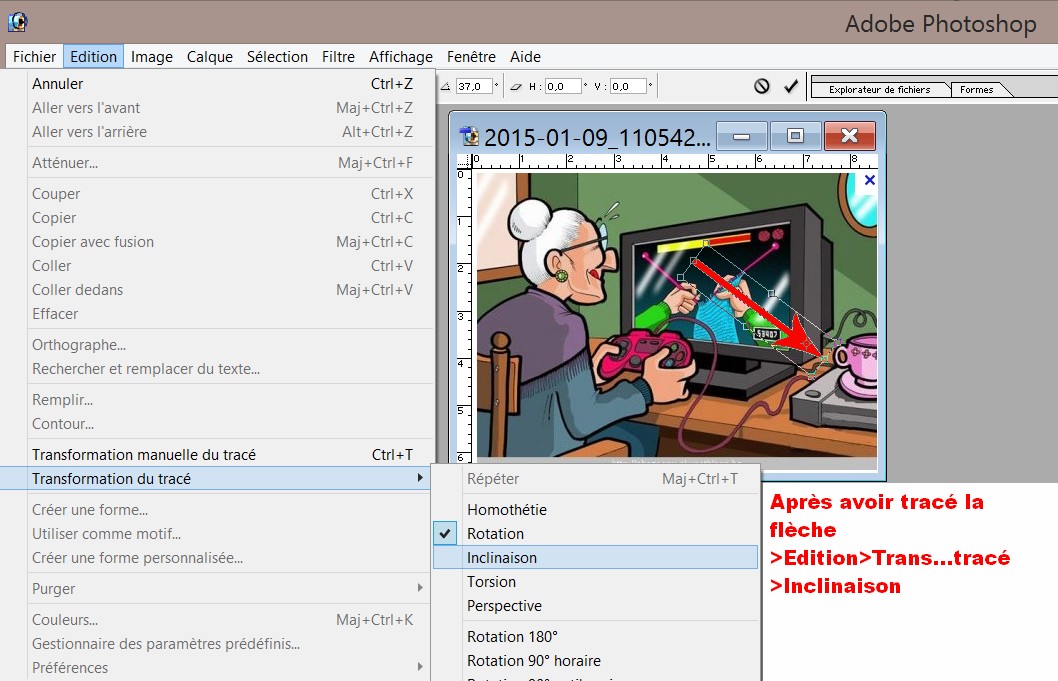Expand the Préférences submenu arrow
The image size is (1058, 681).
(x=420, y=667)
